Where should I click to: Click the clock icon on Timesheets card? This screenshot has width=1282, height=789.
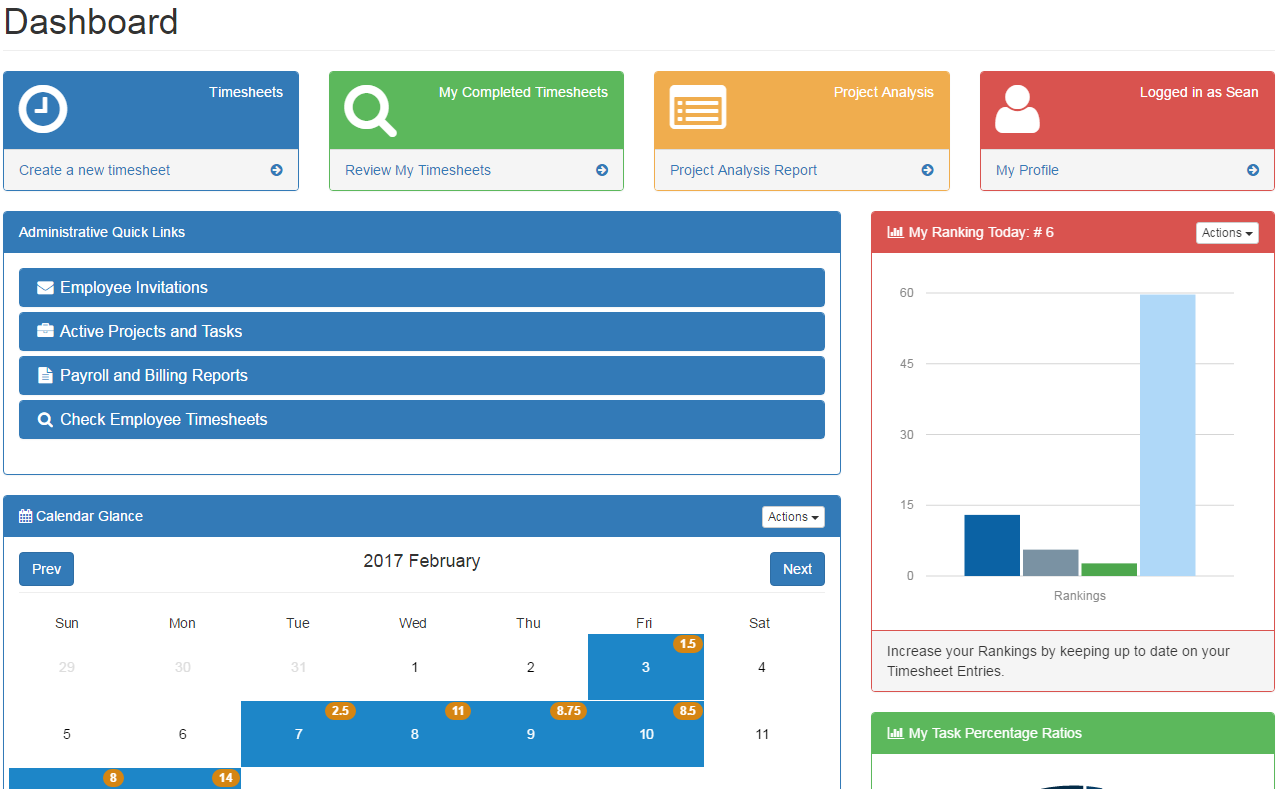43,109
